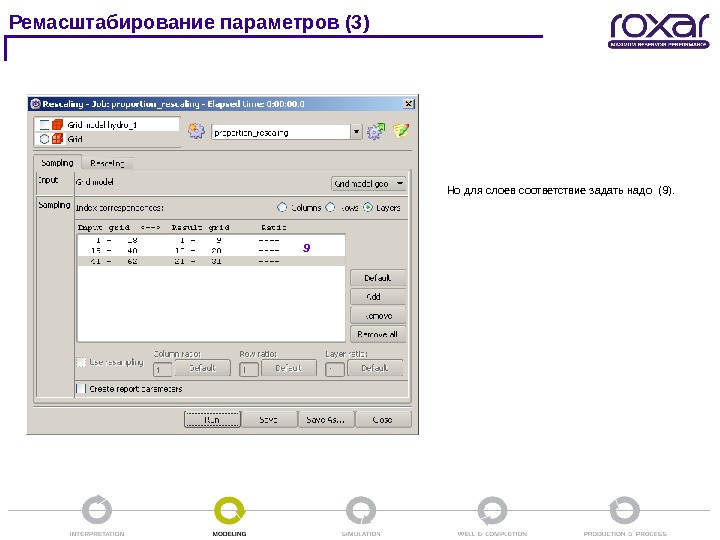This screenshot has height=540, width=720.
Task: Click the Index correspondences label
Action: 119,208
